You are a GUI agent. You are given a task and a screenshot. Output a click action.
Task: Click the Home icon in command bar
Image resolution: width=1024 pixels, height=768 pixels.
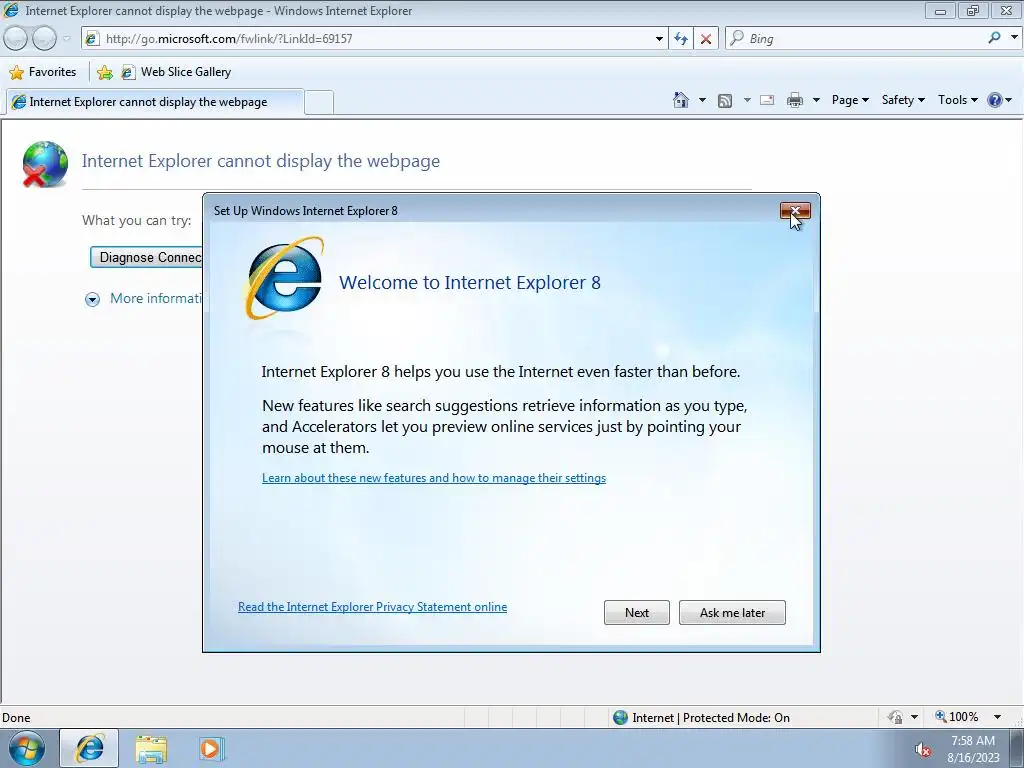click(680, 100)
